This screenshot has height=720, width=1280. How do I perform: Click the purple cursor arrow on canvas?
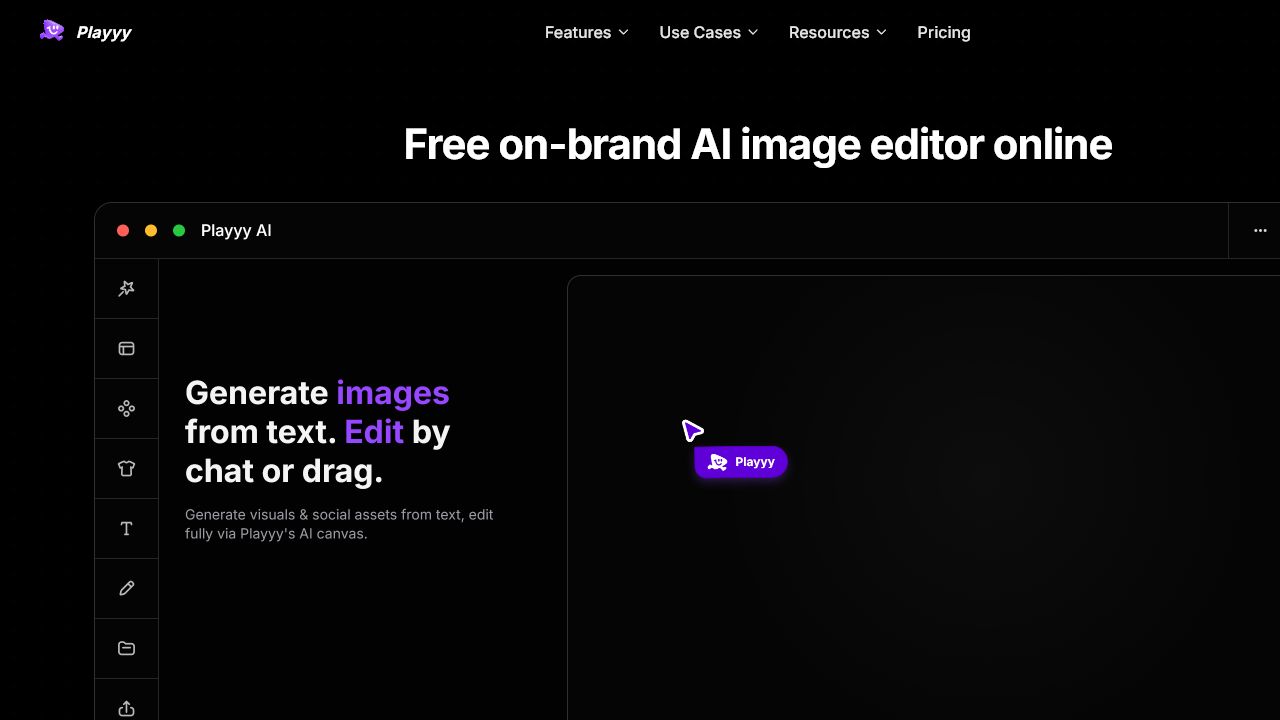click(x=692, y=431)
